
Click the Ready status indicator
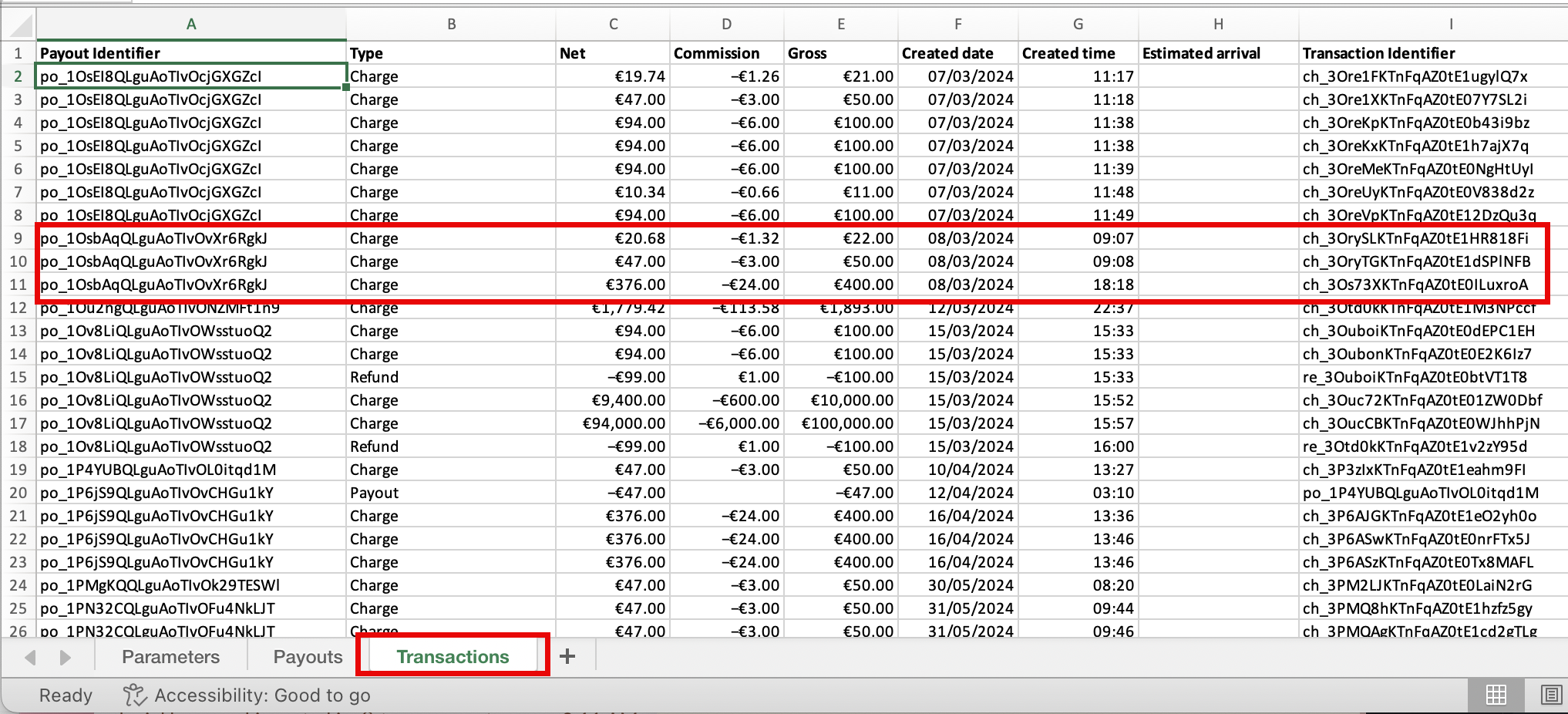[x=65, y=695]
